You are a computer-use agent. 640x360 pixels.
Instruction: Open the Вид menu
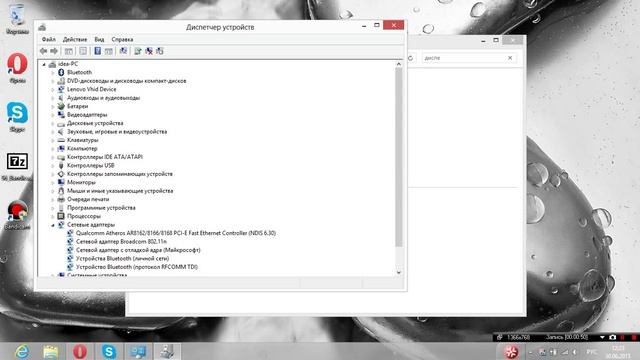99,40
